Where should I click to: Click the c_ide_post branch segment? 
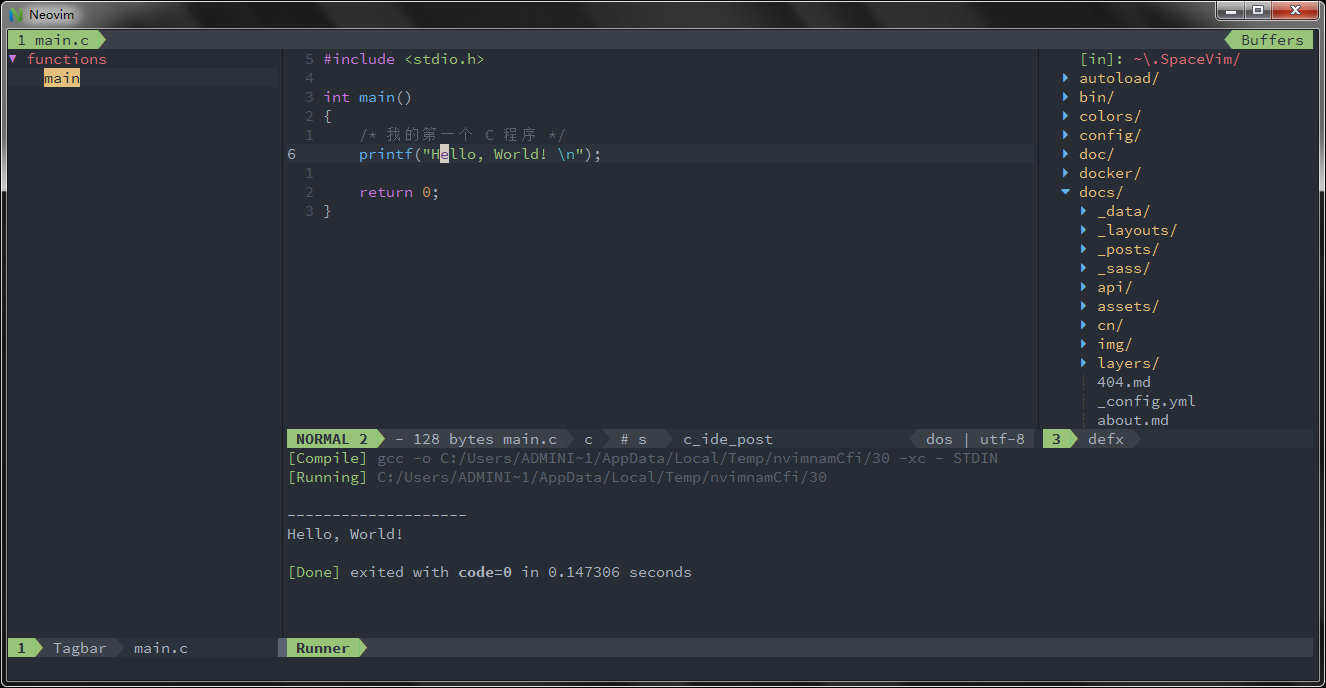coord(728,439)
